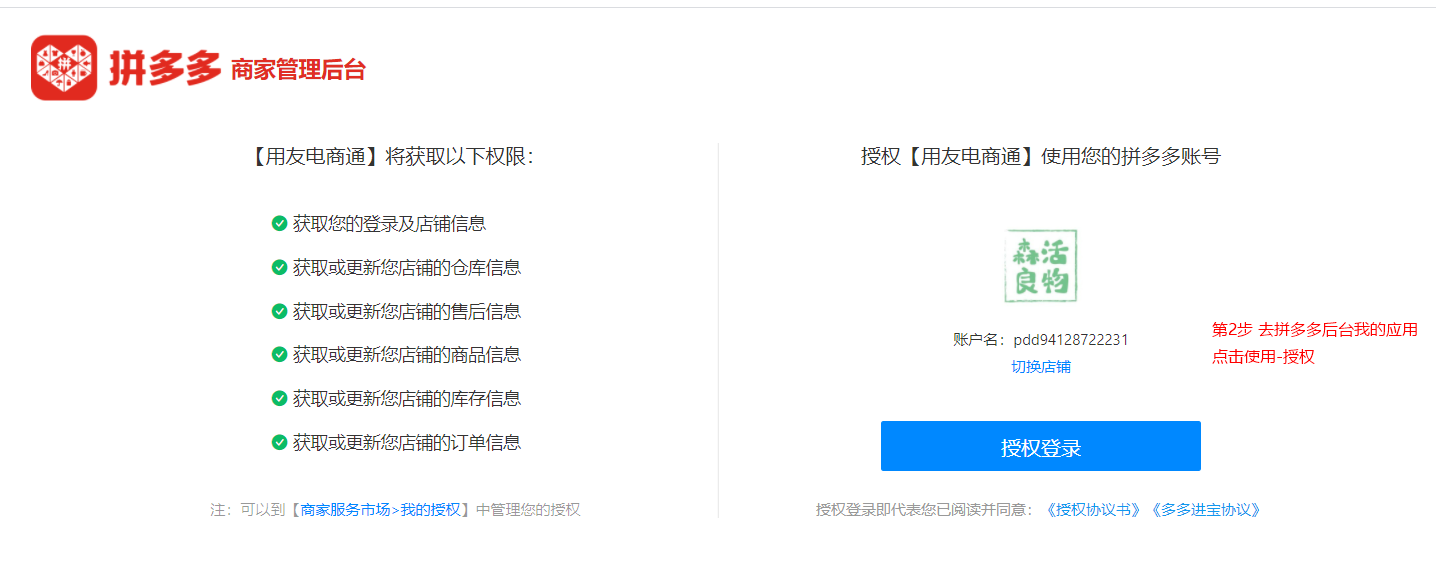The height and width of the screenshot is (580, 1436).
Task: Click the account name pdd94128722231
Action: pos(1071,340)
